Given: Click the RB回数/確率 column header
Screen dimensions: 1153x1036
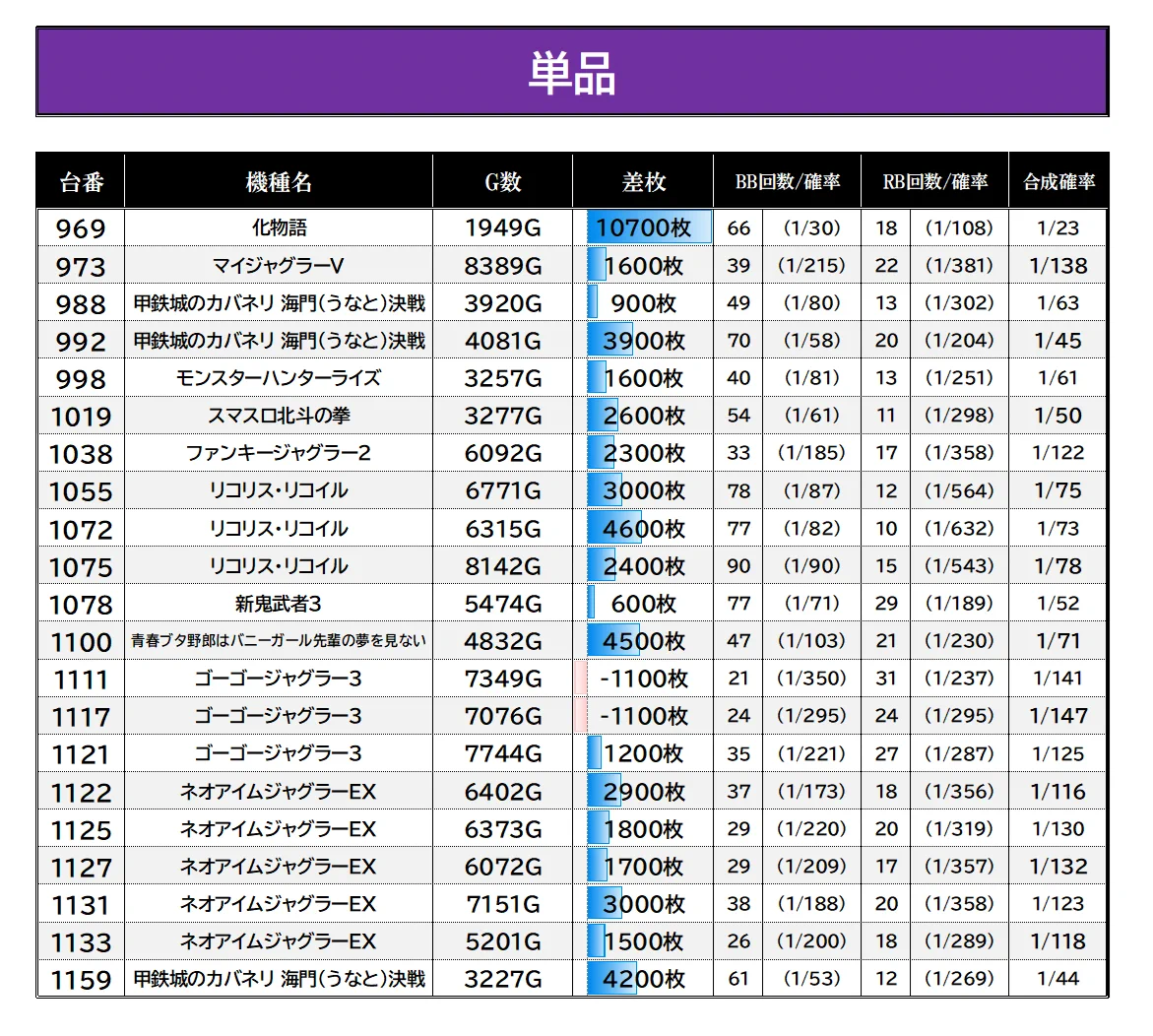Looking at the screenshot, I should 935,181.
